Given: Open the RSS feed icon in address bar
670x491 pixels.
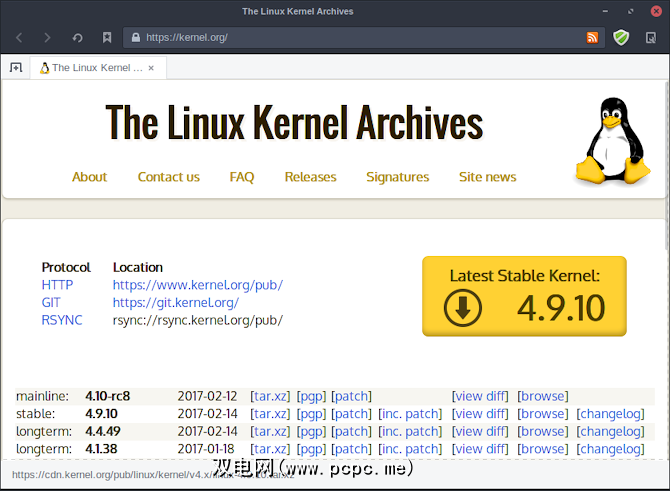Looking at the screenshot, I should tap(592, 38).
